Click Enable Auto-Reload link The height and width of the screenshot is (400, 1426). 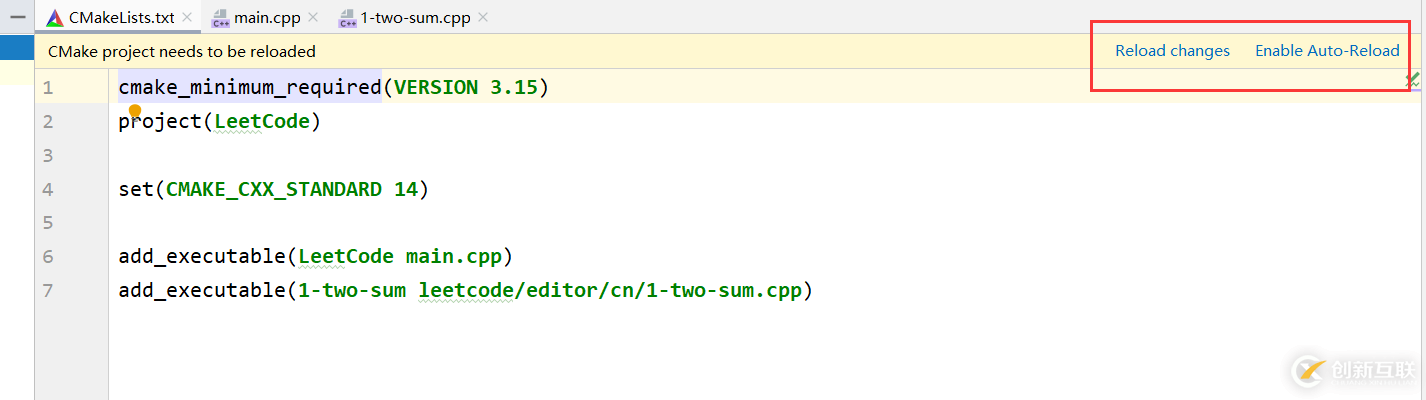click(1327, 51)
